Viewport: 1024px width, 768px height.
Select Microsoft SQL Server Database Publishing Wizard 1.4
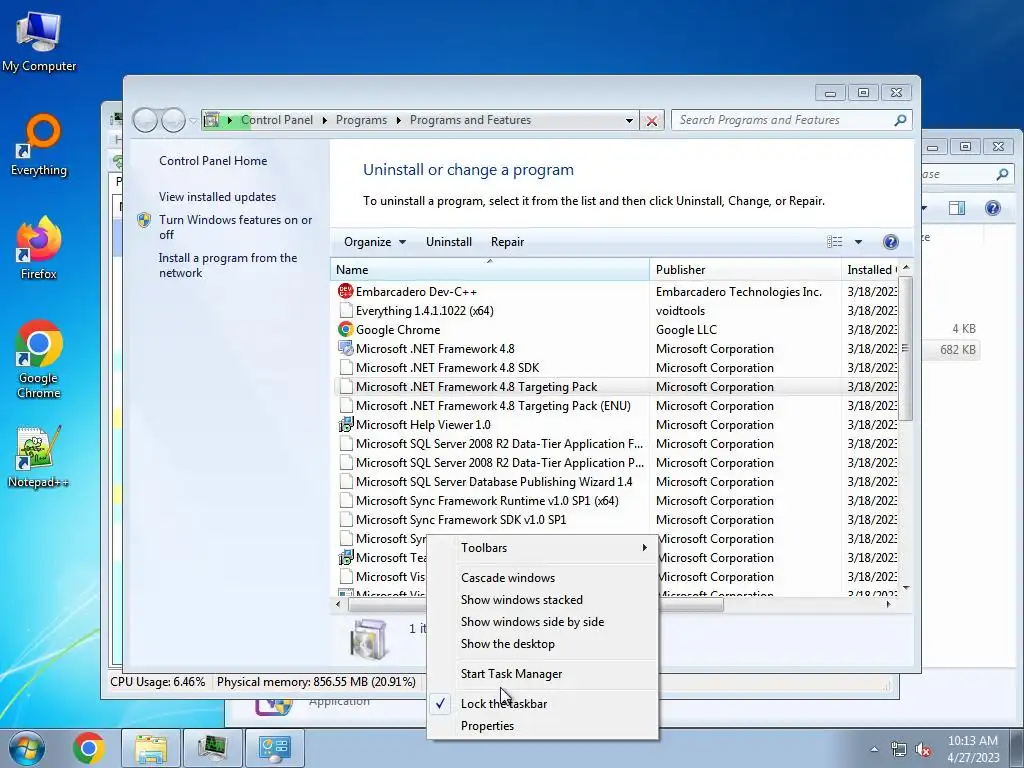pos(617,482)
